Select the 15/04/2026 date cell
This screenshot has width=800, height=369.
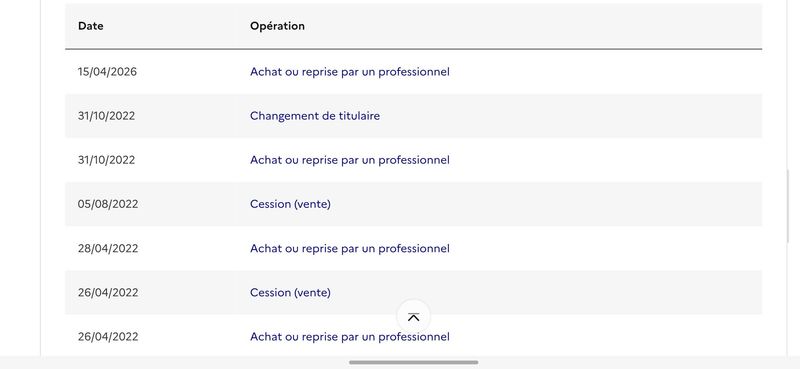pyautogui.click(x=107, y=72)
